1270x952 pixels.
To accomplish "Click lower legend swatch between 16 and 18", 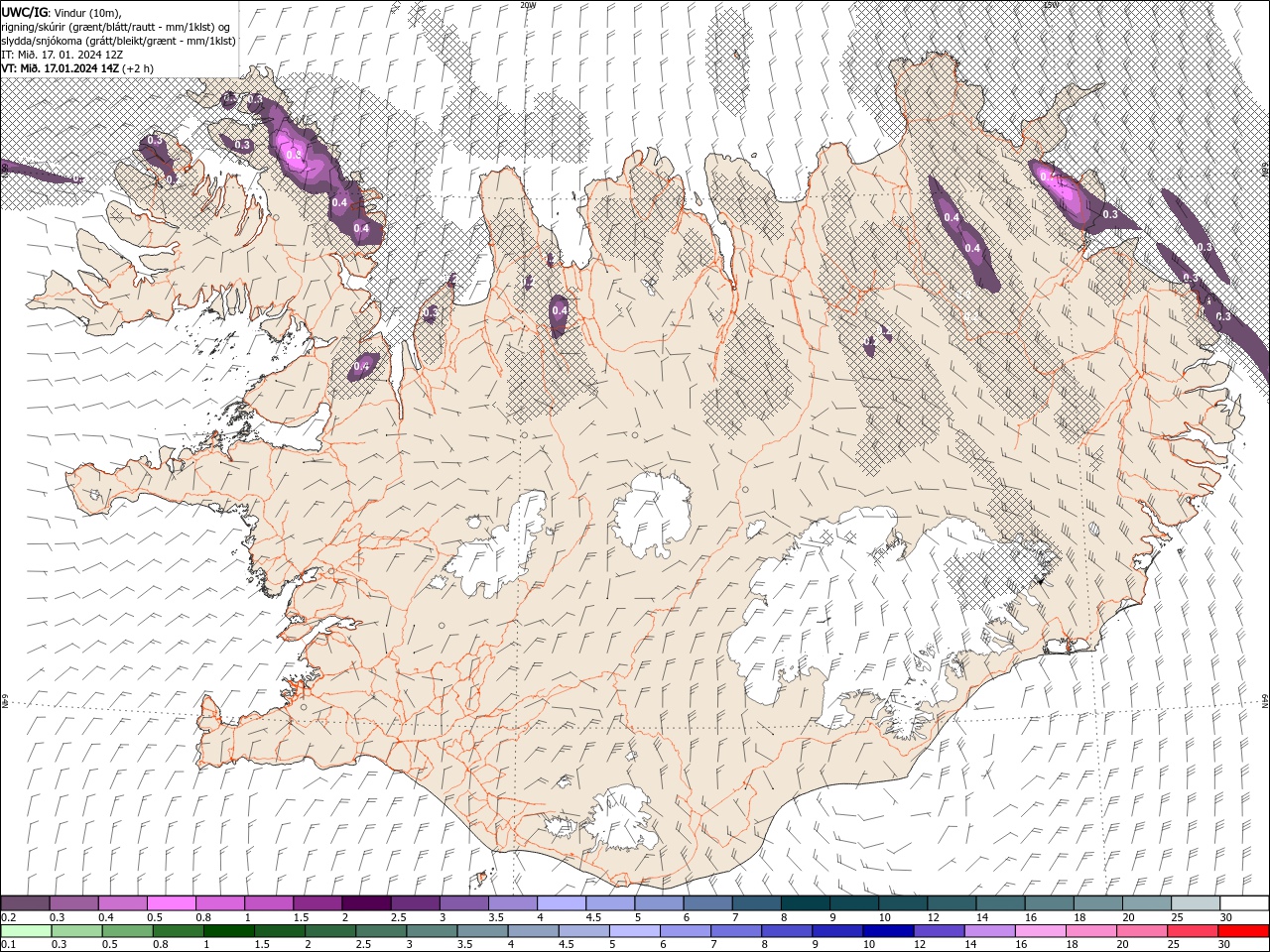I will (1039, 931).
